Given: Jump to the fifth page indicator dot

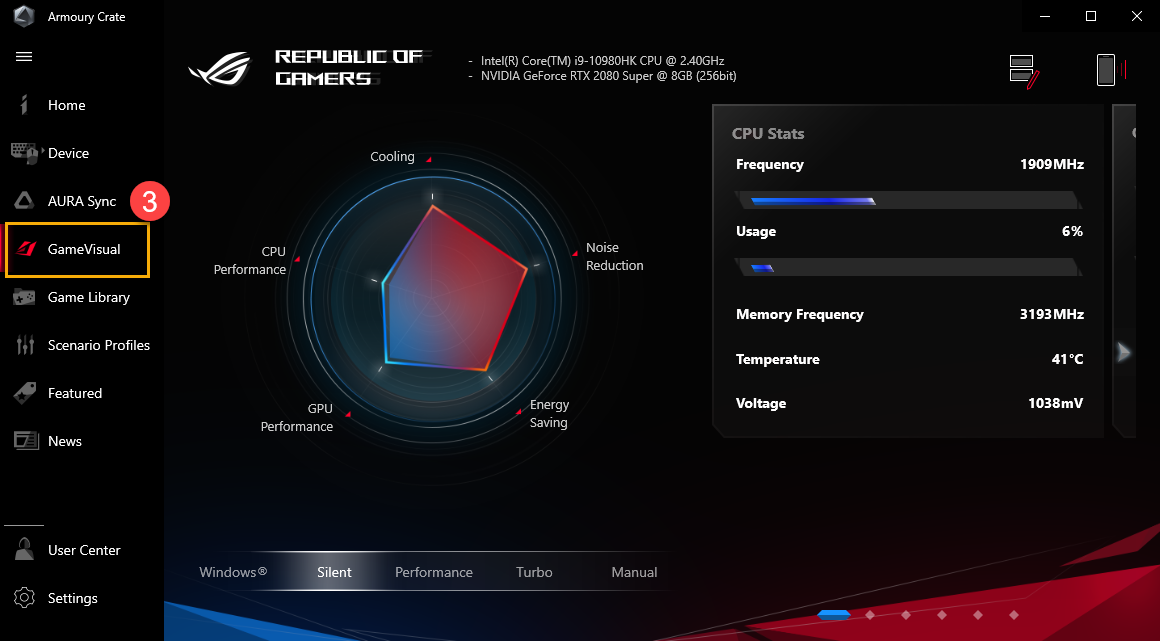Looking at the screenshot, I should (978, 615).
